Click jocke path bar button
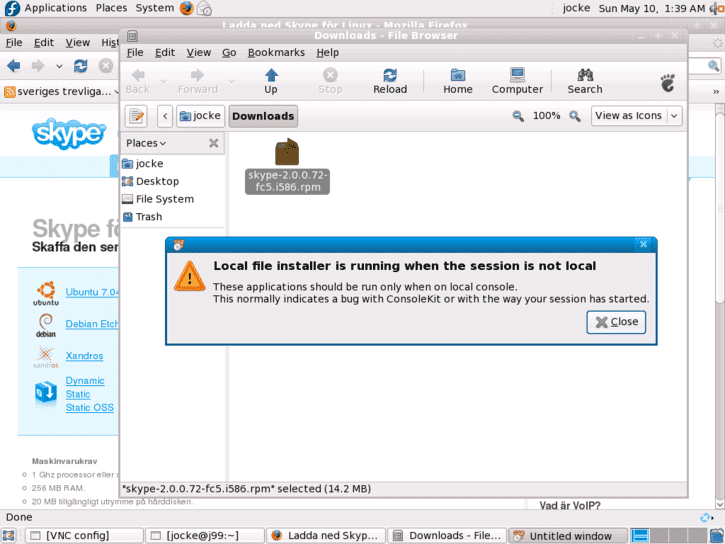The height and width of the screenshot is (544, 725). click(200, 116)
